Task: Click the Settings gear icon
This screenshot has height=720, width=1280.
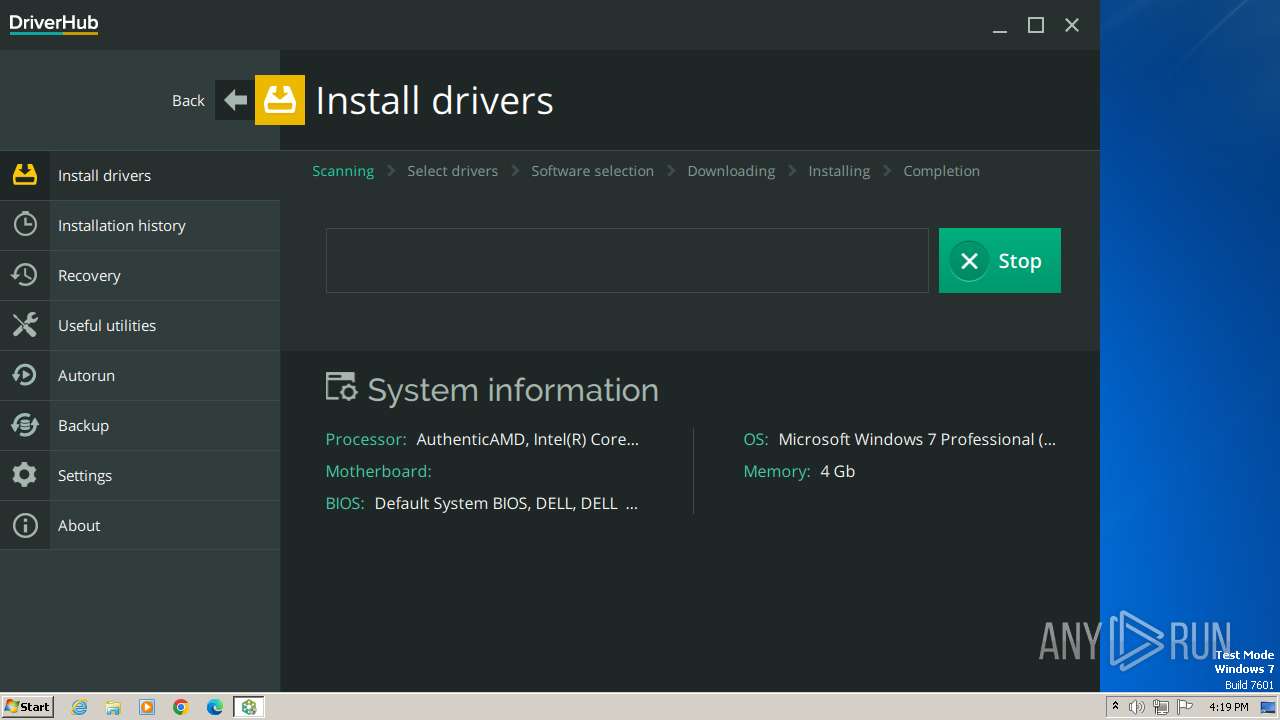Action: pos(25,475)
